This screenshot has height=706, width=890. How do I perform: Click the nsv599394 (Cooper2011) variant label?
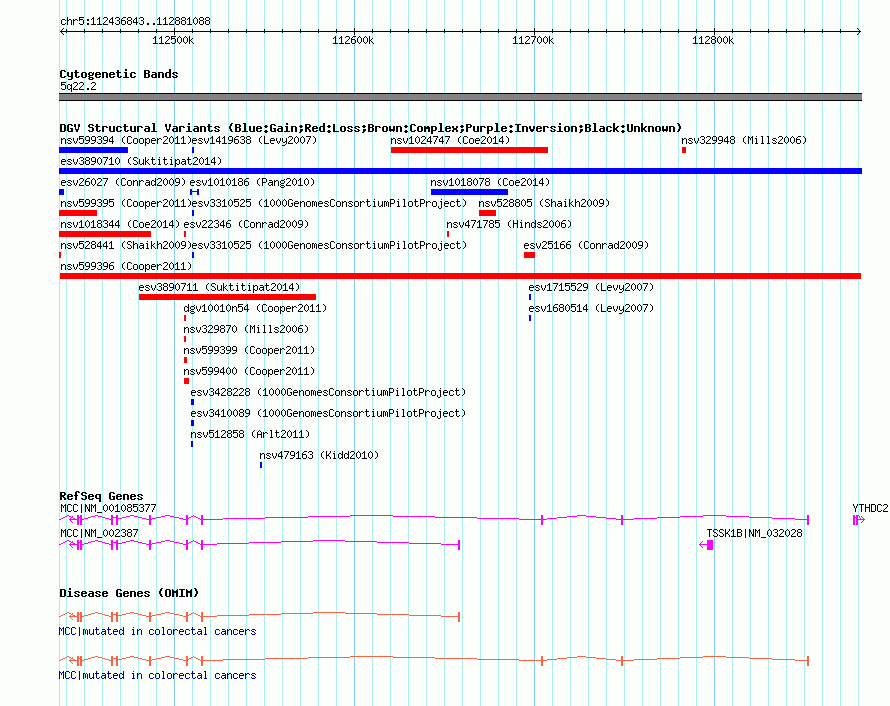[x=125, y=140]
